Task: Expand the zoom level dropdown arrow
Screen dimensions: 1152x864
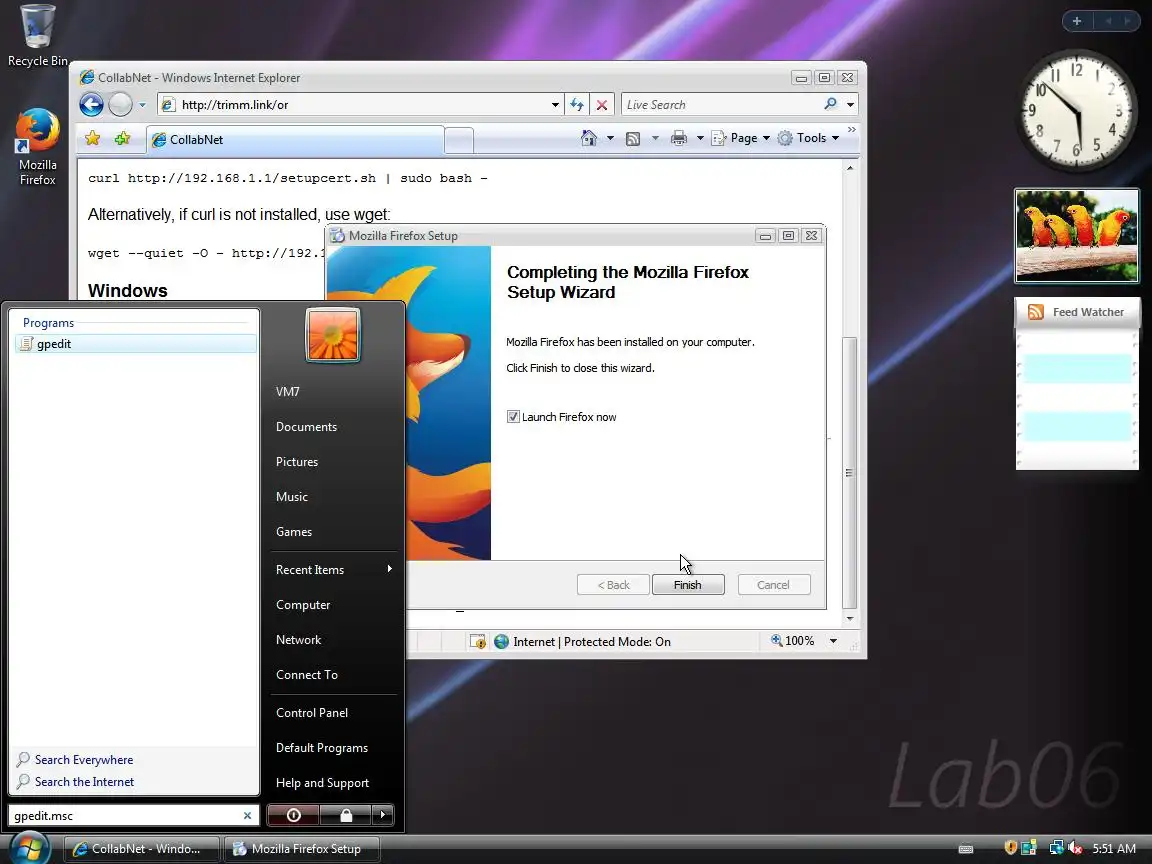Action: click(x=833, y=641)
